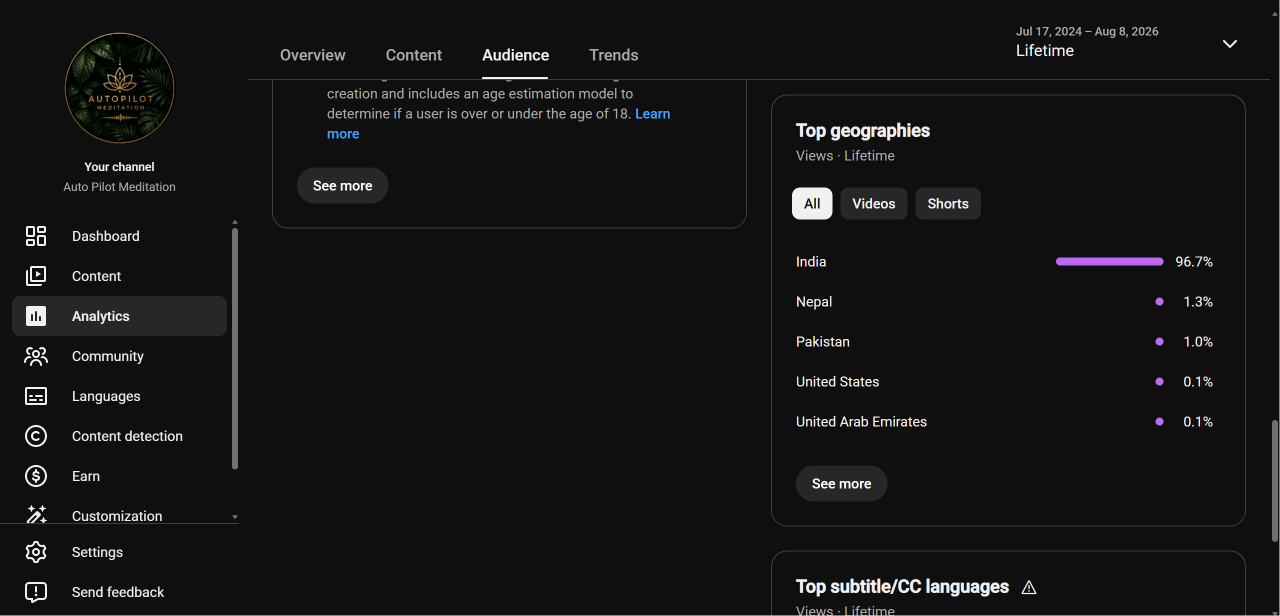Go to the Content sidebar item
The width and height of the screenshot is (1280, 616).
(119, 276)
